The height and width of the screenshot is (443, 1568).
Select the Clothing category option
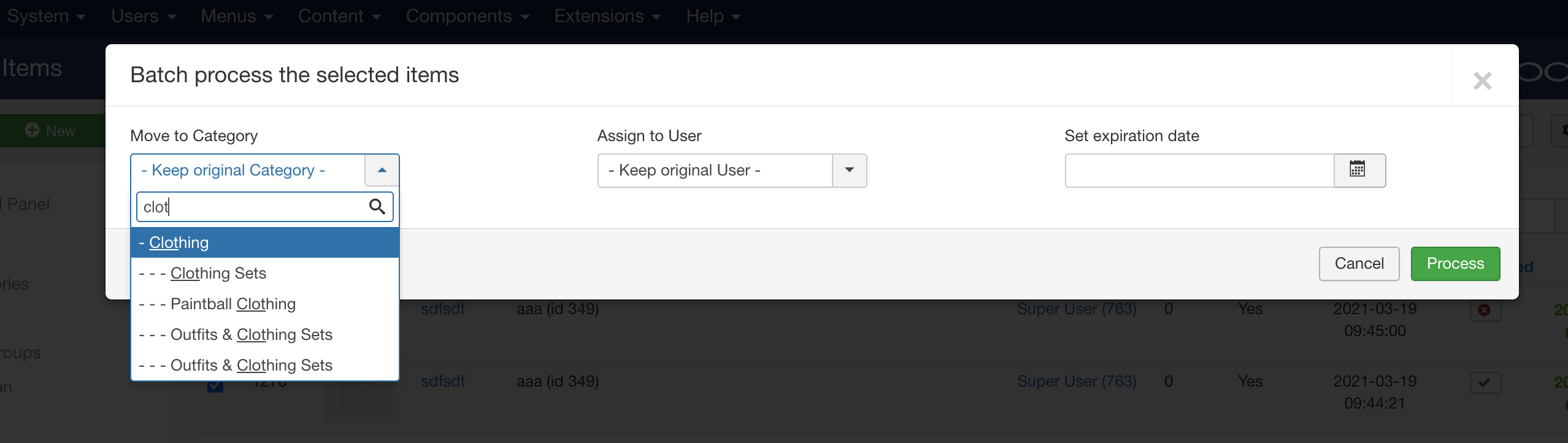pos(265,242)
